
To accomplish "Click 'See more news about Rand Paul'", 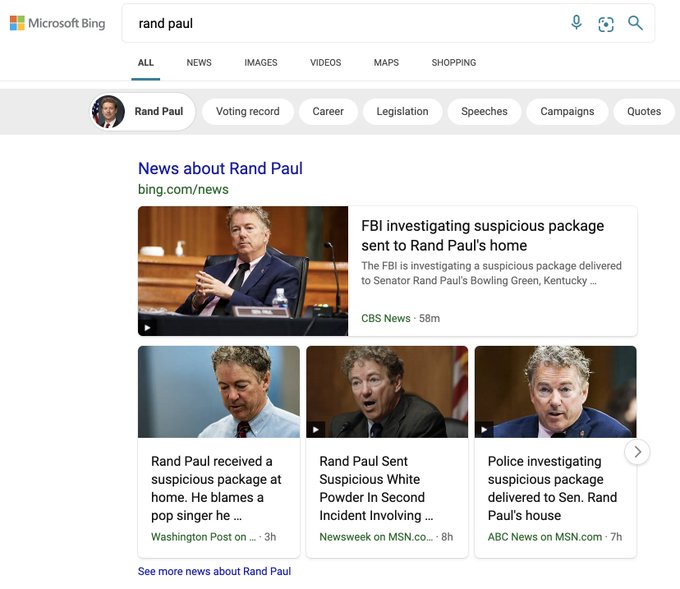I will (214, 571).
